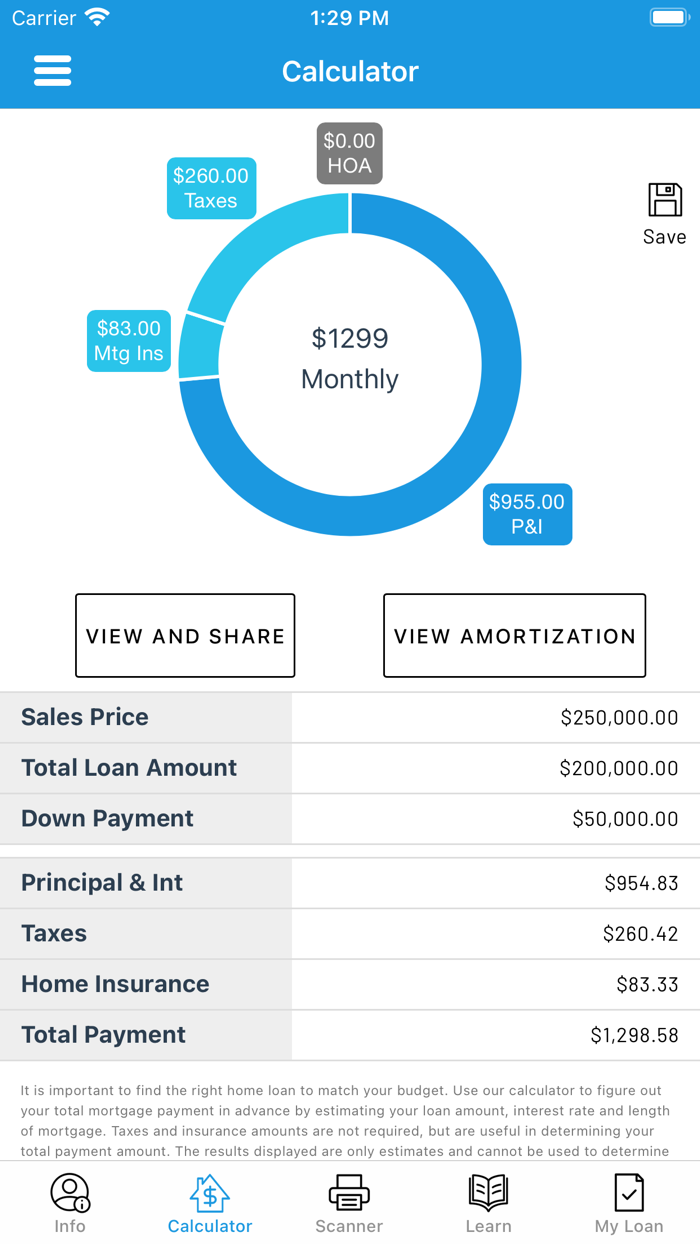Open the Learn book icon
The width and height of the screenshot is (700, 1244).
coord(488,1192)
